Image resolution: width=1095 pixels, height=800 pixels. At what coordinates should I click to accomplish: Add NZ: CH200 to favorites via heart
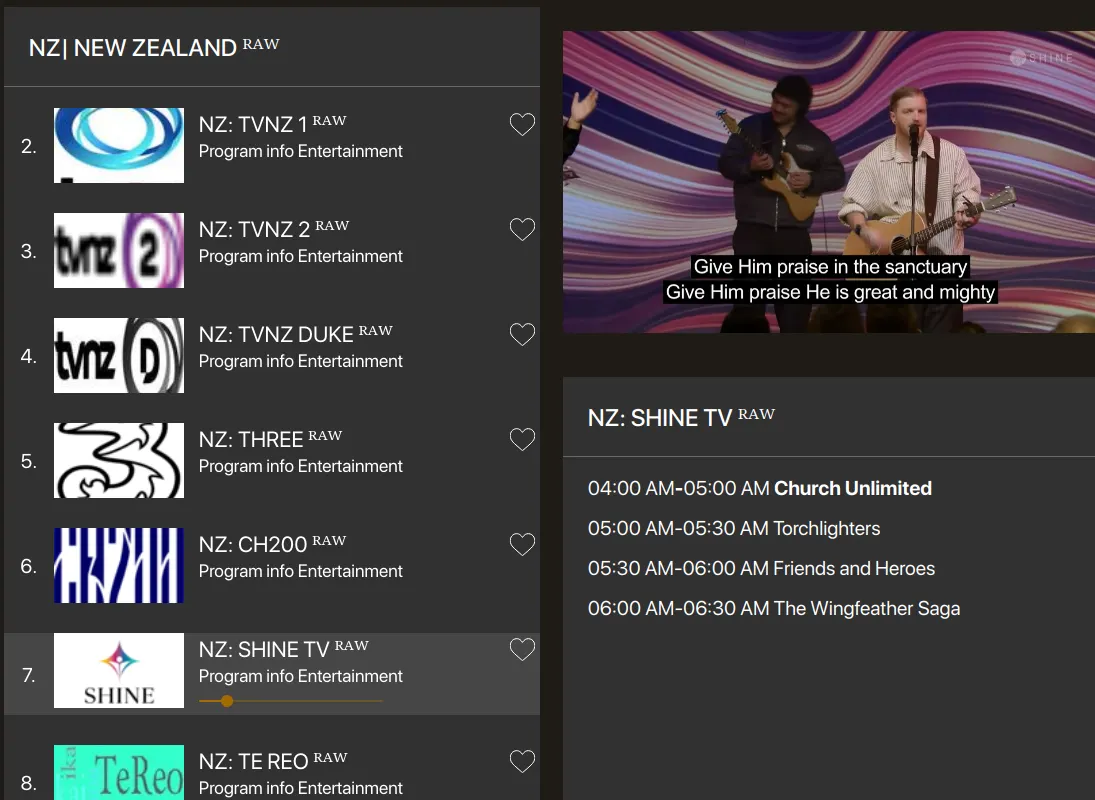coord(522,544)
